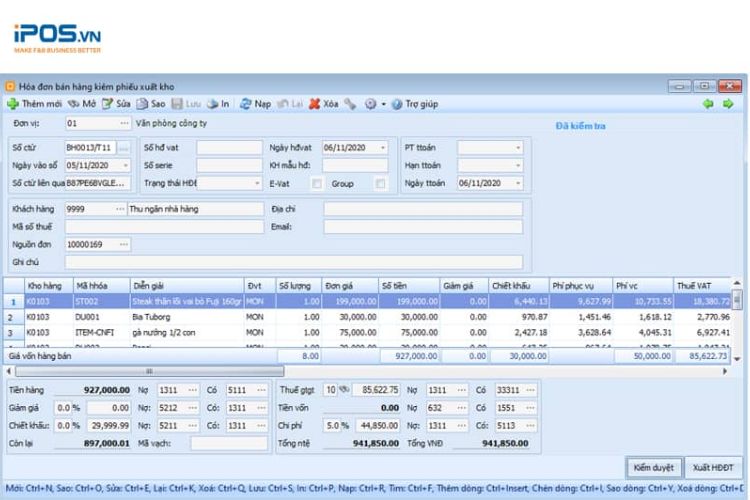Expand the Ngày hđvat date dropdown
Viewport: 750px width, 500px height.
point(381,148)
